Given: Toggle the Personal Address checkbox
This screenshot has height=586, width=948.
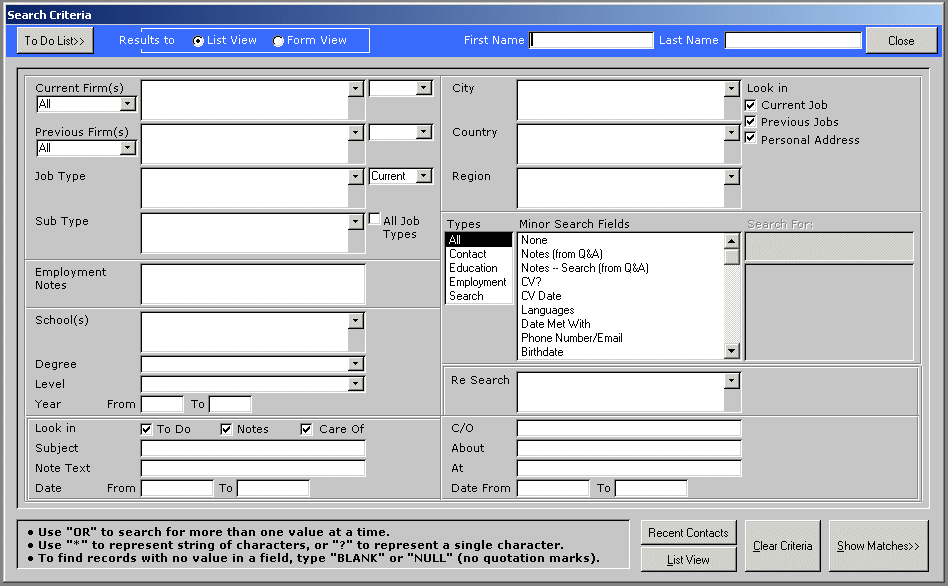Looking at the screenshot, I should point(750,138).
